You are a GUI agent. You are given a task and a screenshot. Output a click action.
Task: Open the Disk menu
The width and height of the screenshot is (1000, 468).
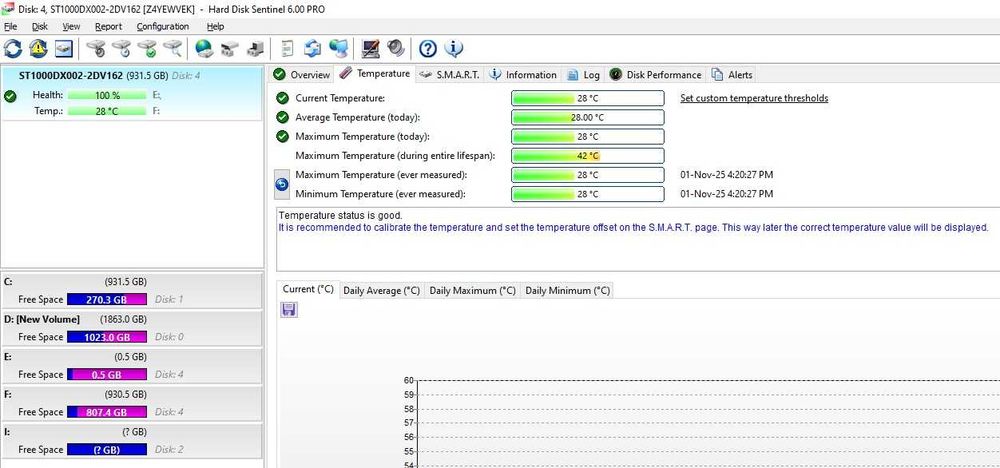[x=40, y=26]
